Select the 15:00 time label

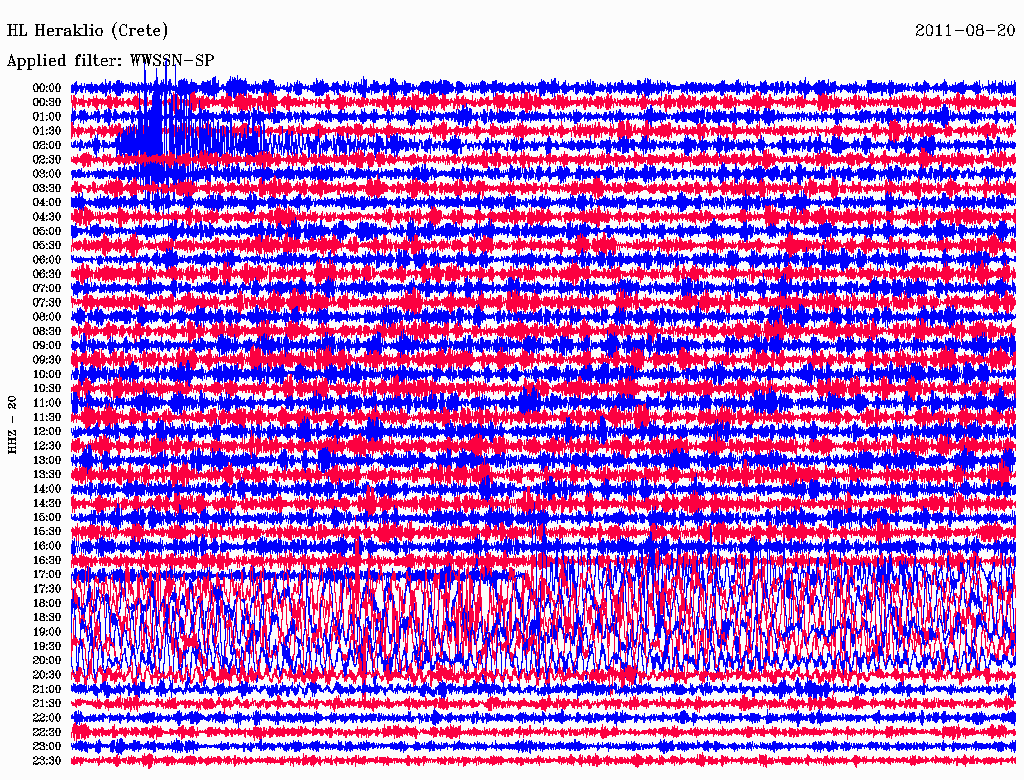(x=47, y=517)
